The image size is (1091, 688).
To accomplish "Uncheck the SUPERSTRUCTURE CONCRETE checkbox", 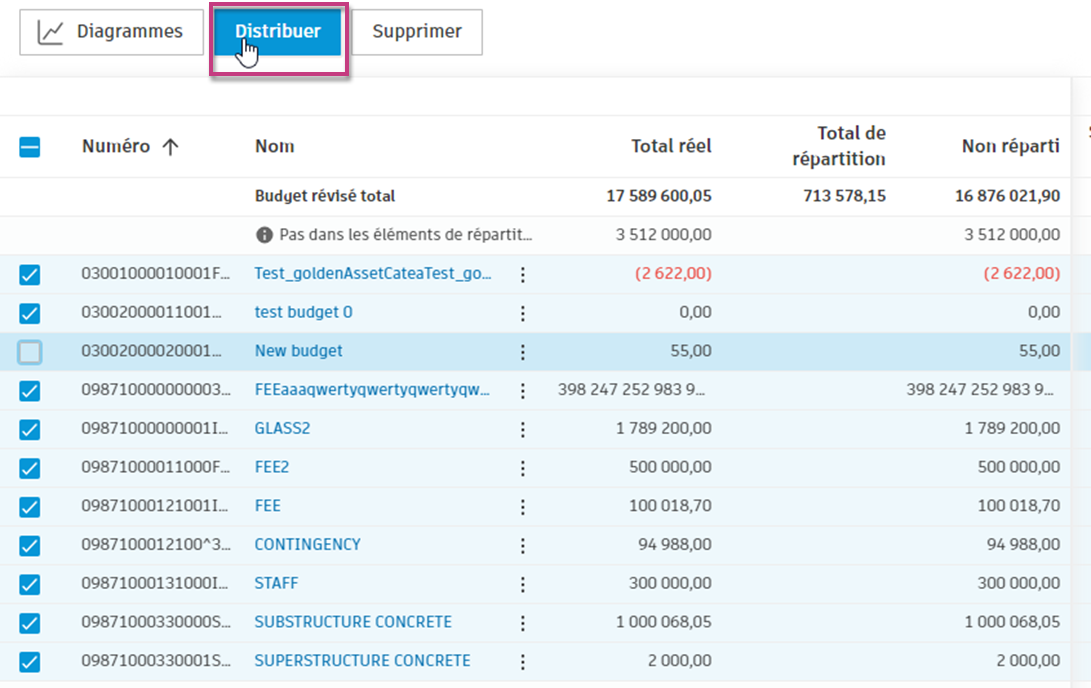I will 29,662.
